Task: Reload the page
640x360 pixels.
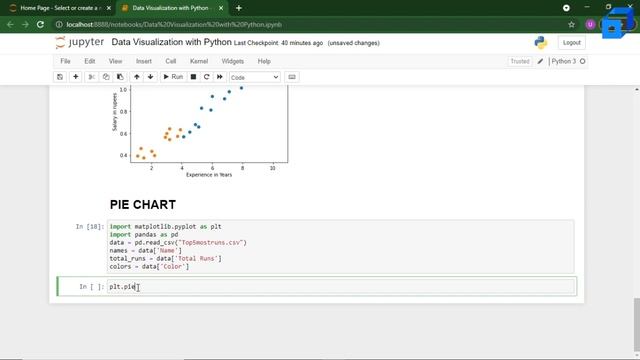Action: (40, 24)
